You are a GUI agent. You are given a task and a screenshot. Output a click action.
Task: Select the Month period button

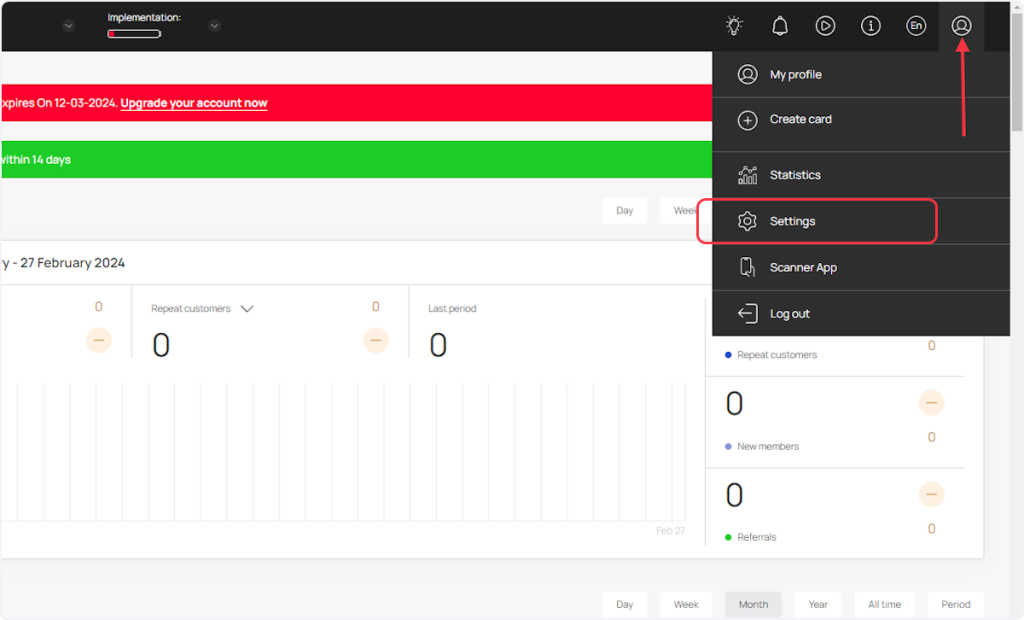coord(753,604)
